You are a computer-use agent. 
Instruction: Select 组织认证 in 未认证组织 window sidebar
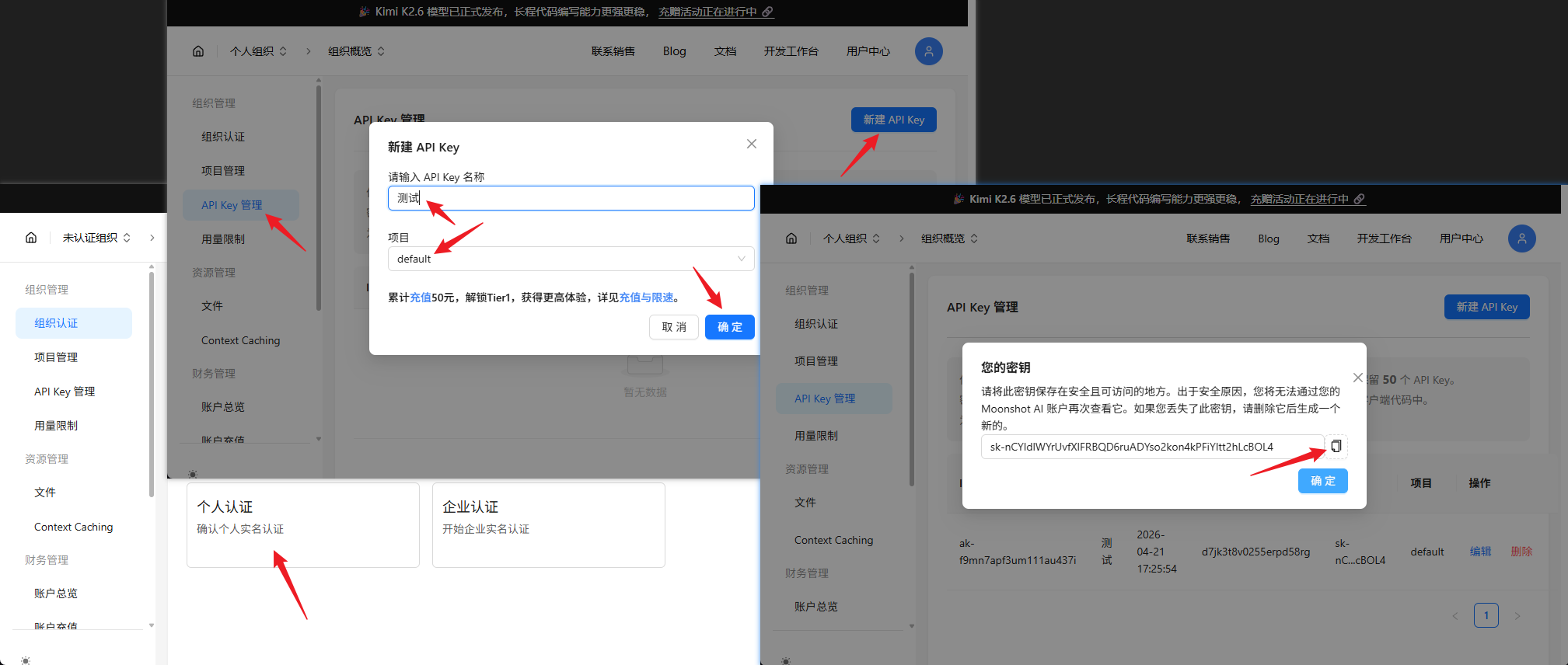click(x=74, y=323)
